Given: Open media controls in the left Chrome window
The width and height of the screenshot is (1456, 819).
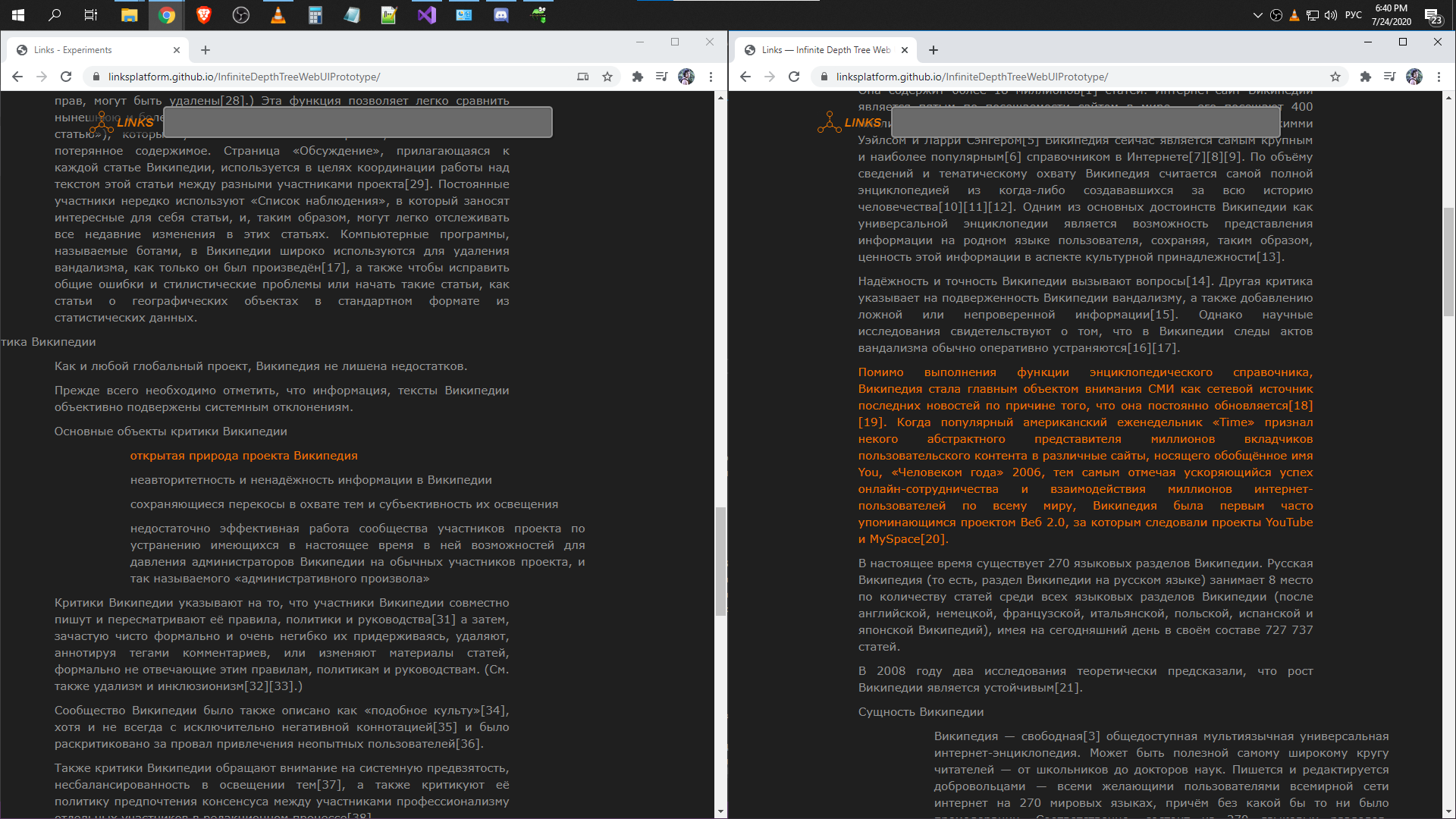Looking at the screenshot, I should [662, 77].
